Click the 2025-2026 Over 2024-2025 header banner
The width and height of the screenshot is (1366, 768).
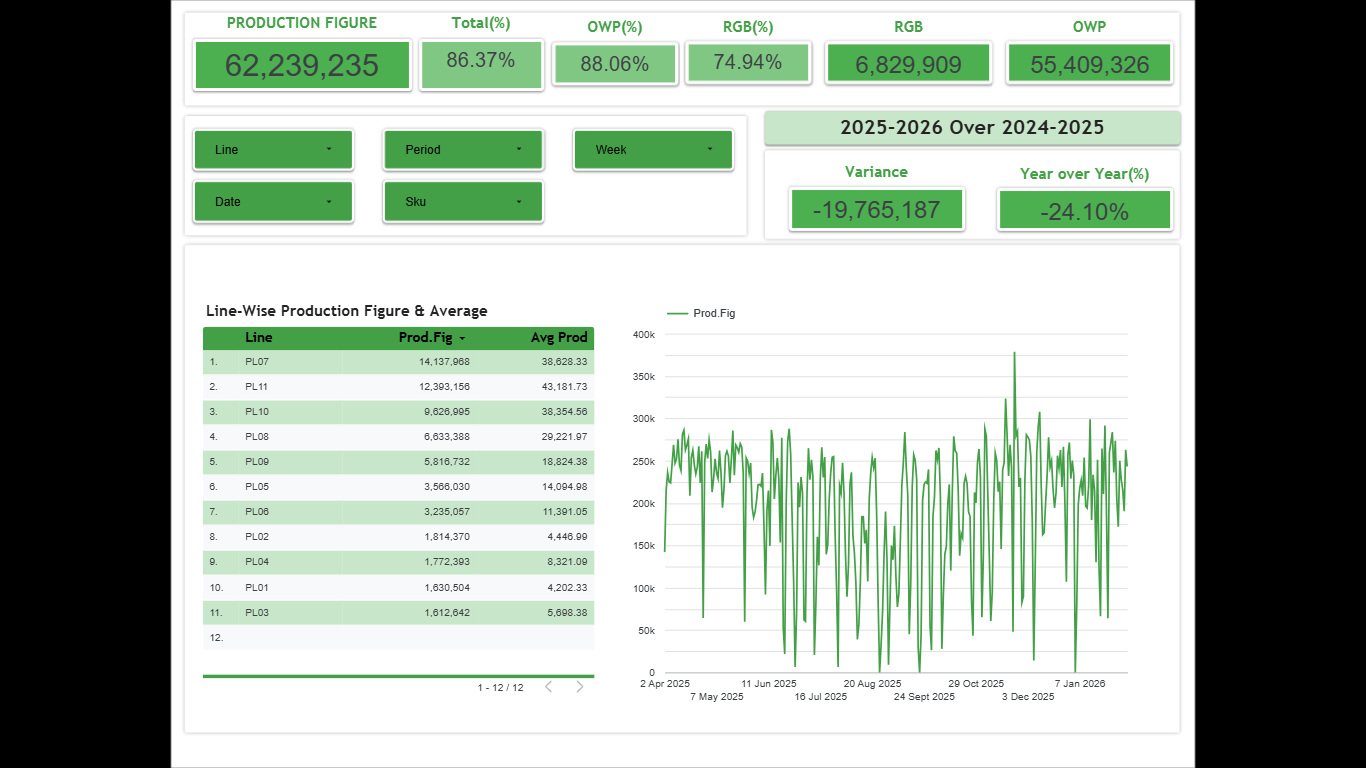971,128
